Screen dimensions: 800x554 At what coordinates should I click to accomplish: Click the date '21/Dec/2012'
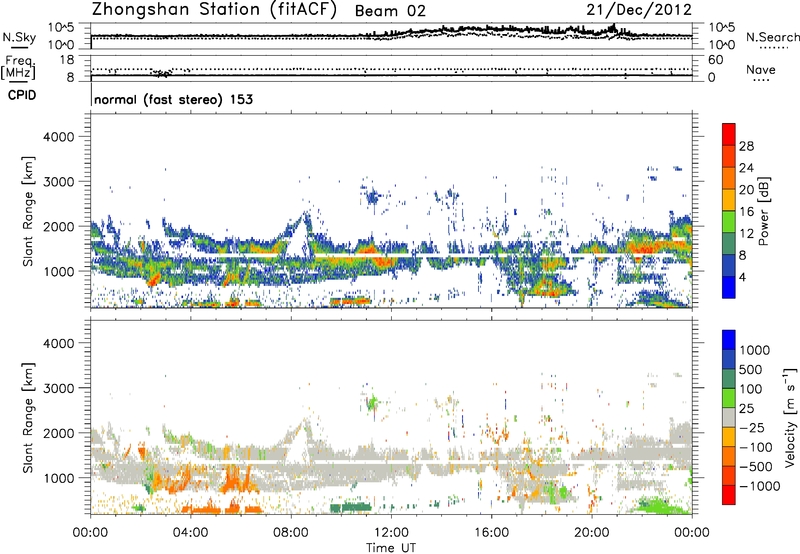pyautogui.click(x=639, y=10)
